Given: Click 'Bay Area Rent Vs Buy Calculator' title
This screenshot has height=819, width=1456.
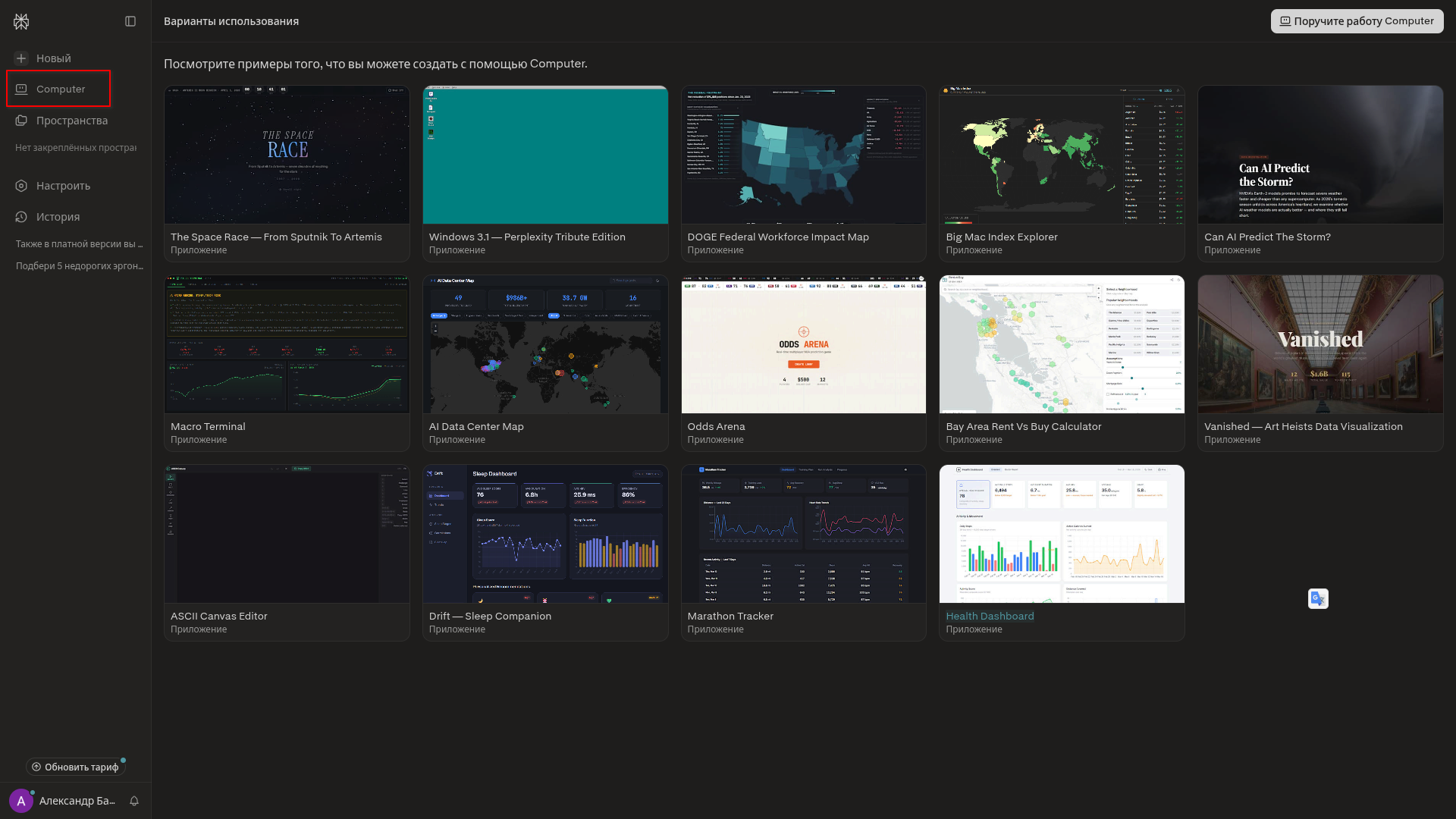Looking at the screenshot, I should coord(1024,426).
